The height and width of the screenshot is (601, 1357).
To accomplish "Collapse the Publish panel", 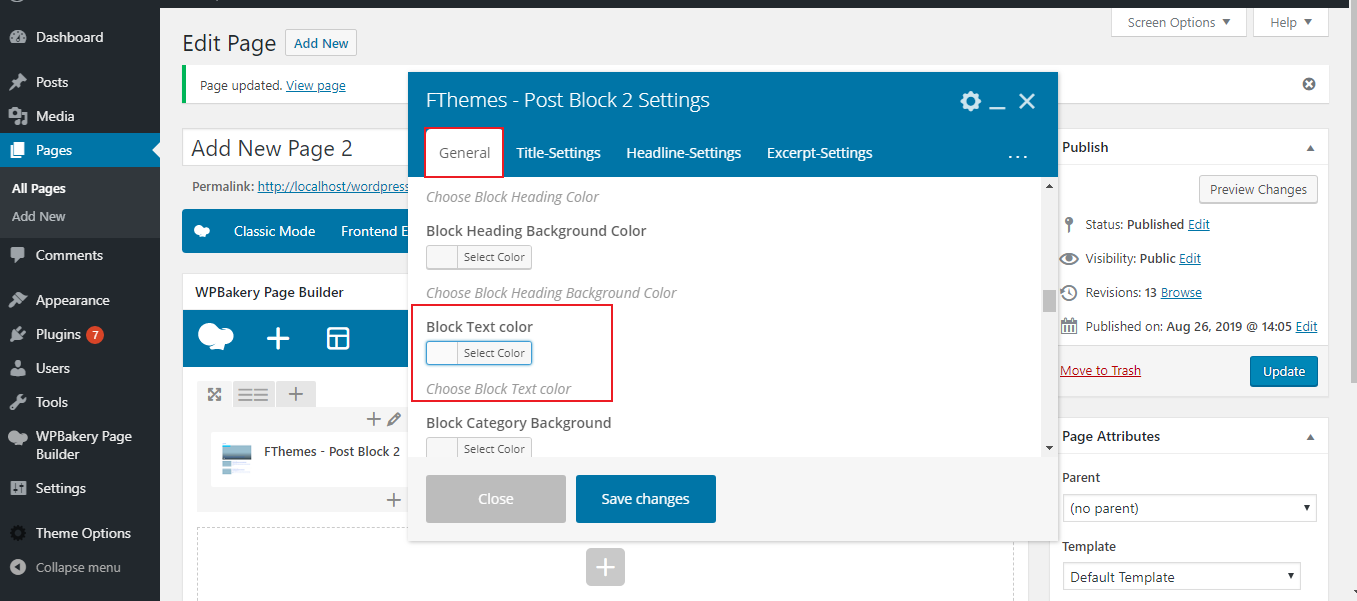I will pyautogui.click(x=1310, y=148).
